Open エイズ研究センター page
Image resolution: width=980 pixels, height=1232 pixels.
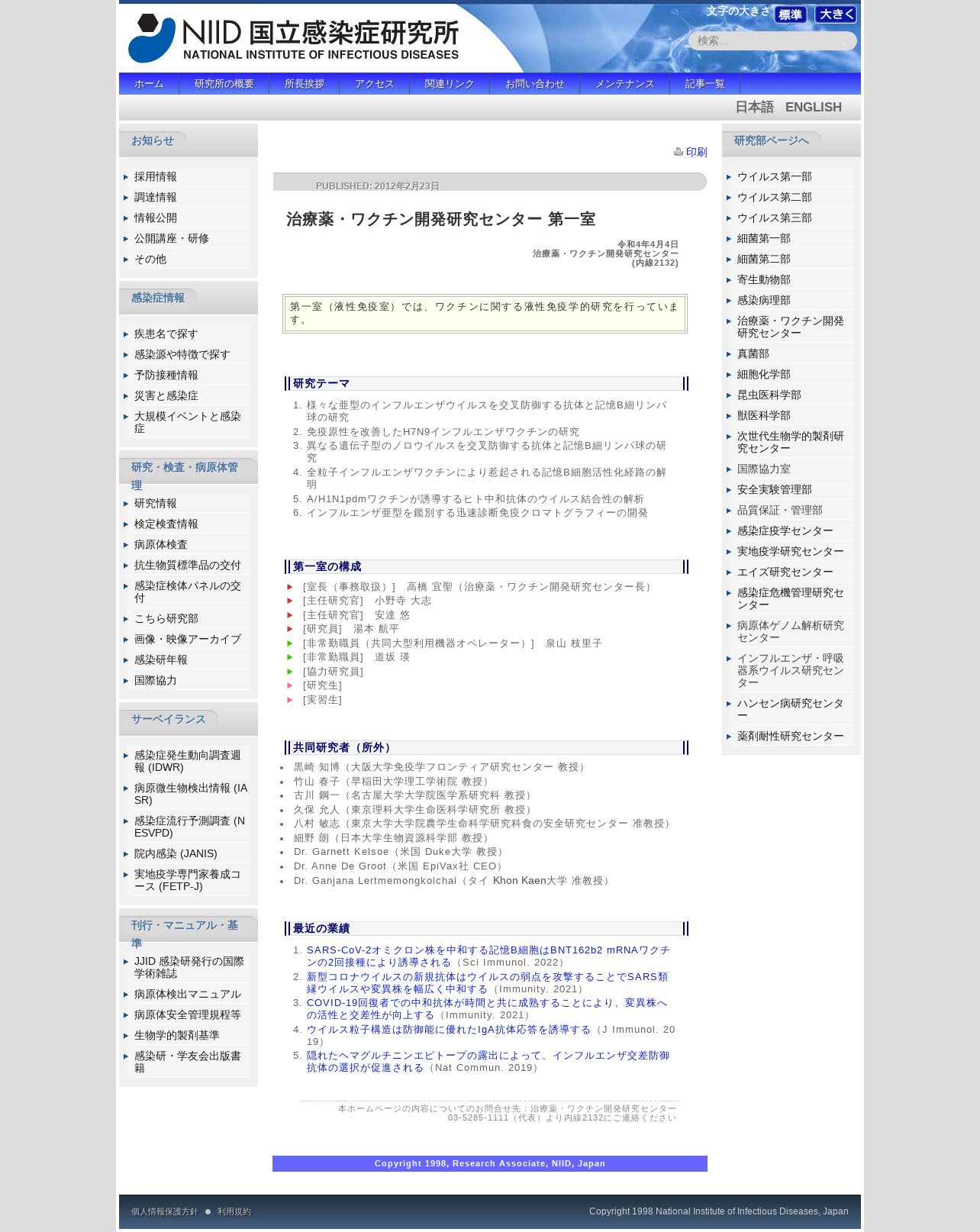coord(785,572)
